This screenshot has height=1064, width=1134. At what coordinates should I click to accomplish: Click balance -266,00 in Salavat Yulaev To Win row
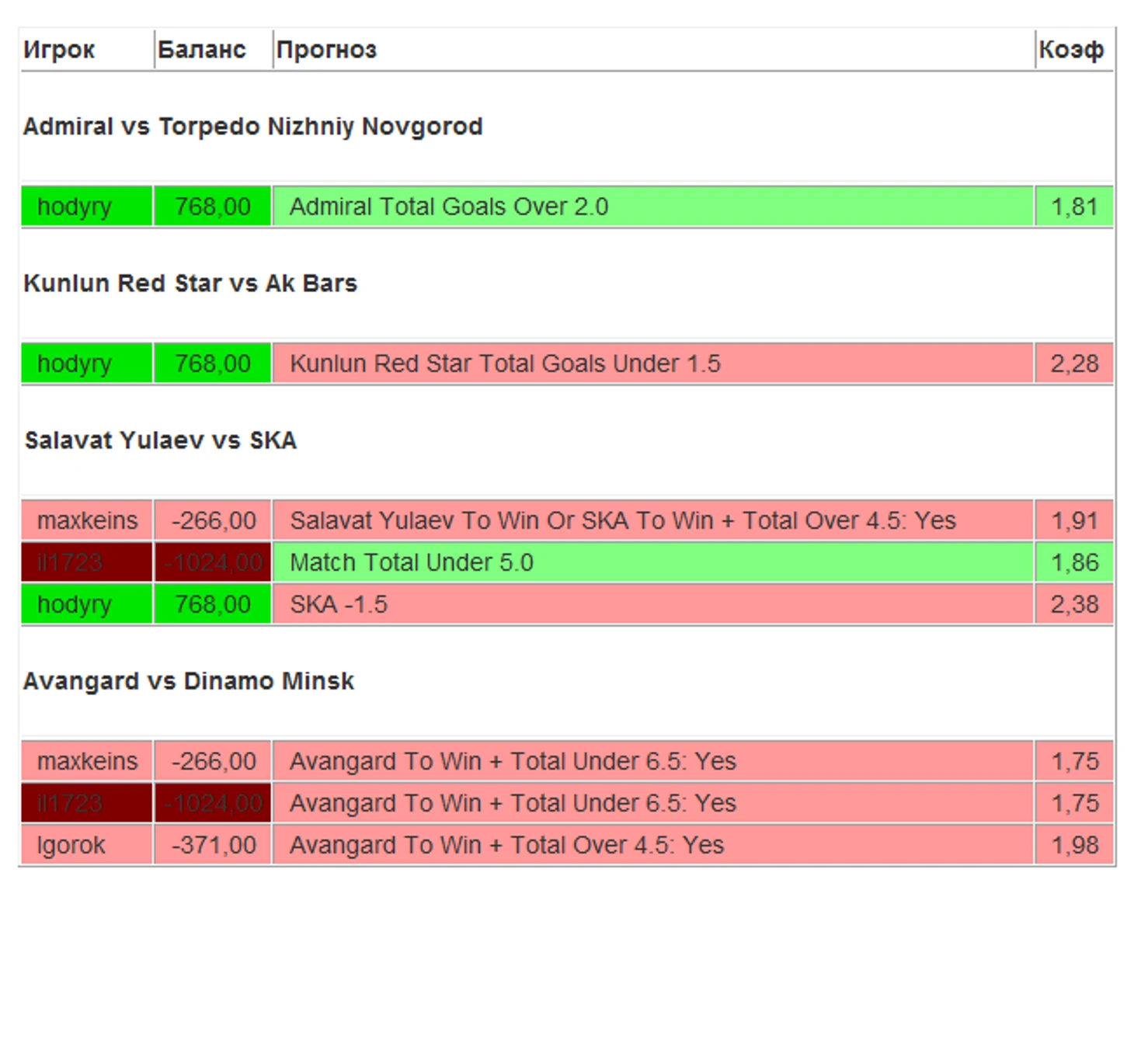tap(213, 520)
